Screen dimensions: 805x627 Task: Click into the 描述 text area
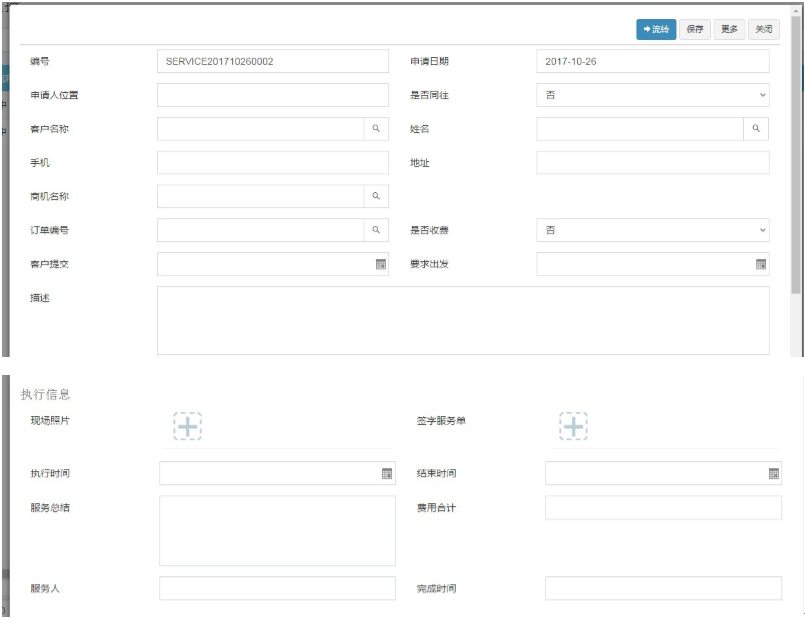click(x=462, y=320)
